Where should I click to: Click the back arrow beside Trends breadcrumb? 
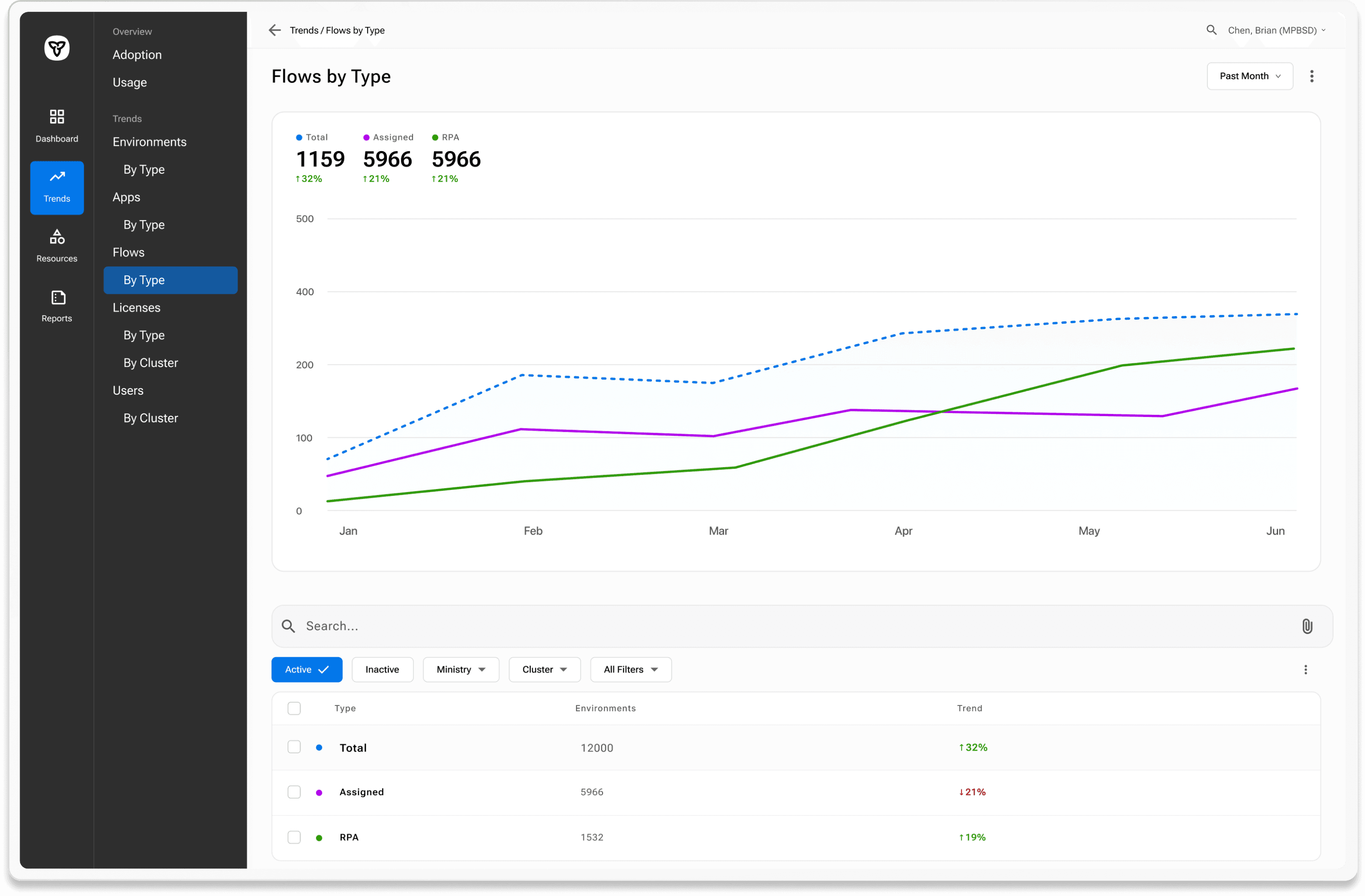pos(275,31)
